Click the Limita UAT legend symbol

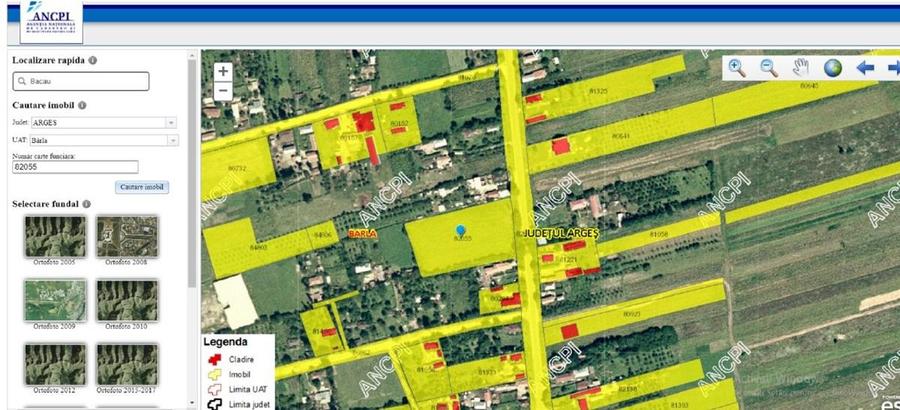pyautogui.click(x=215, y=389)
